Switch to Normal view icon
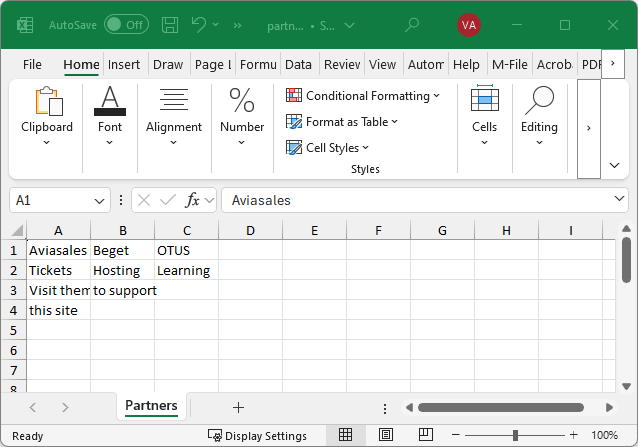This screenshot has width=638, height=447. click(345, 435)
